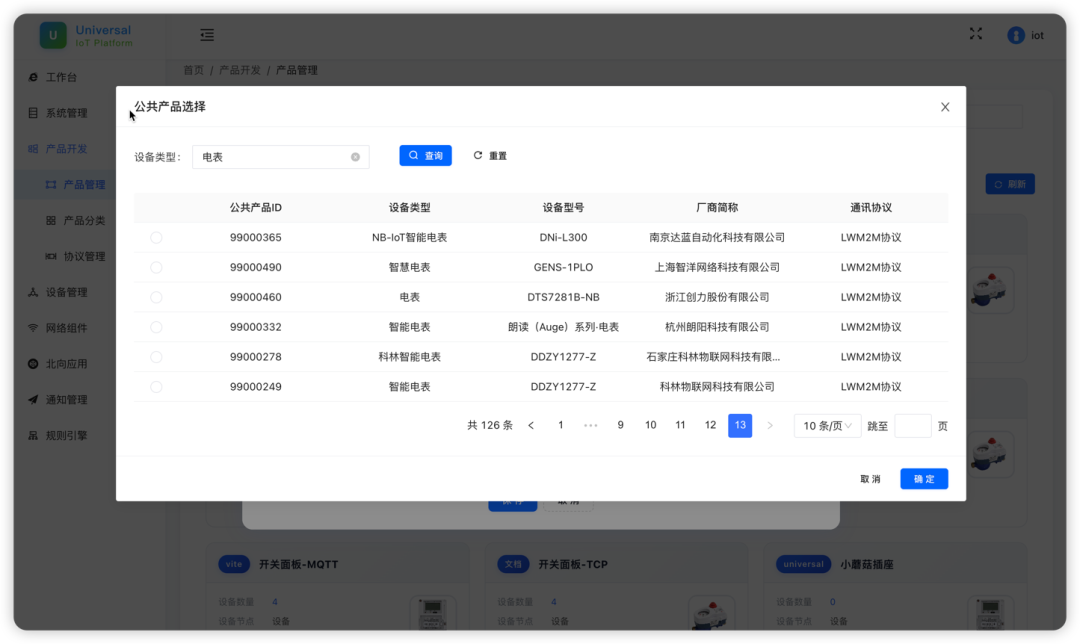
Task: Close the 公共产品选择 dialog with the X icon
Action: pyautogui.click(x=945, y=107)
